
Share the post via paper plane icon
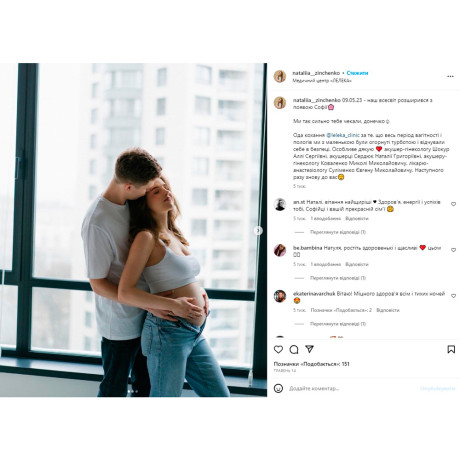click(309, 349)
